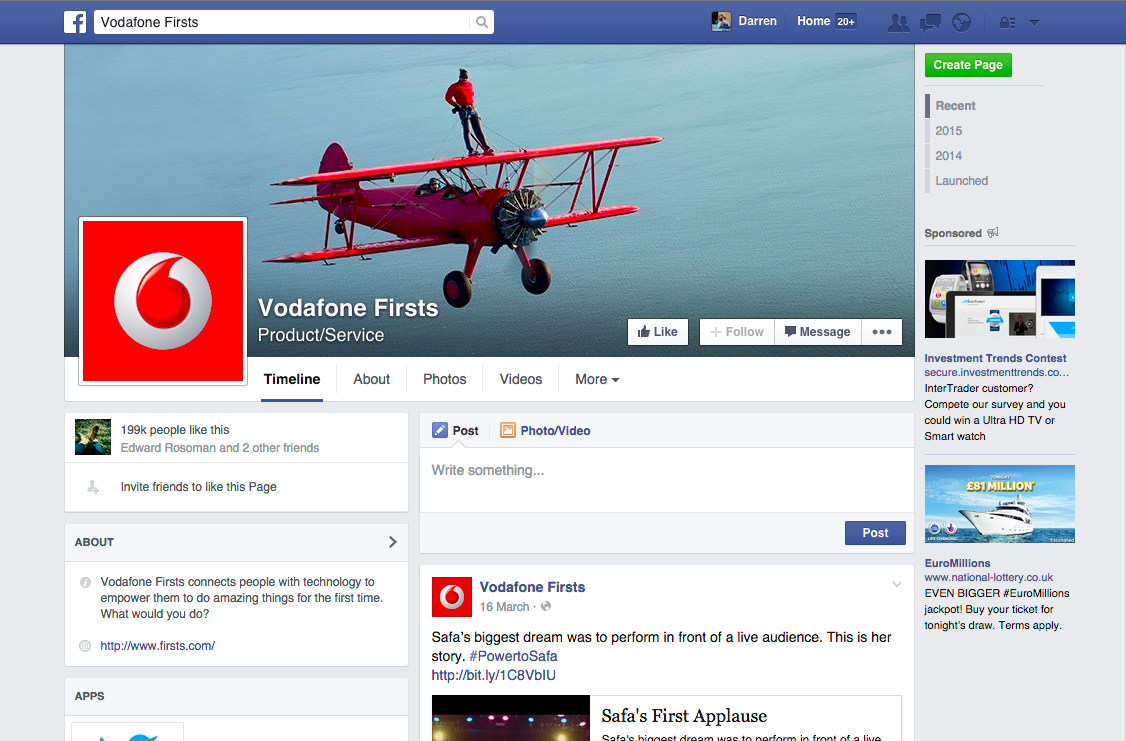Open the account dropdown arrow in top bar
The height and width of the screenshot is (741, 1126).
click(1034, 22)
